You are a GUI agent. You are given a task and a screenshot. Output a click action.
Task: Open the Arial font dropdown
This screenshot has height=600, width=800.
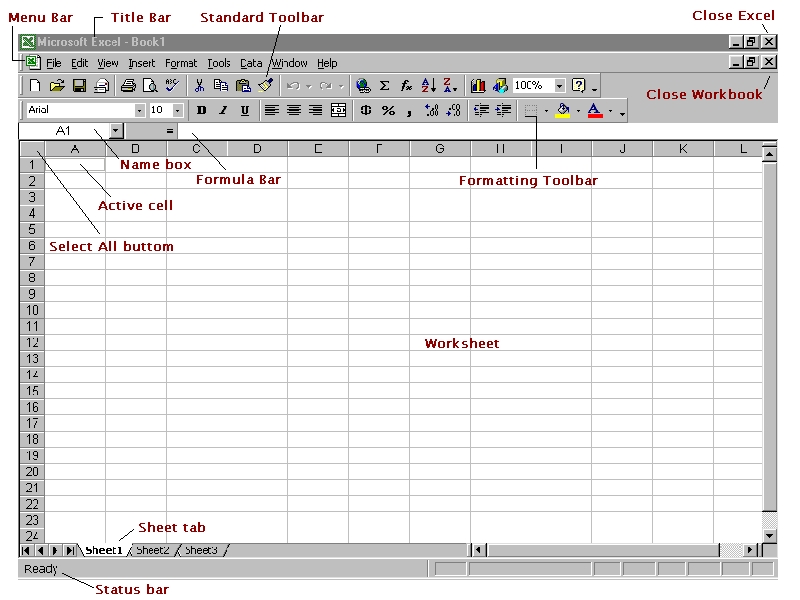pyautogui.click(x=139, y=110)
